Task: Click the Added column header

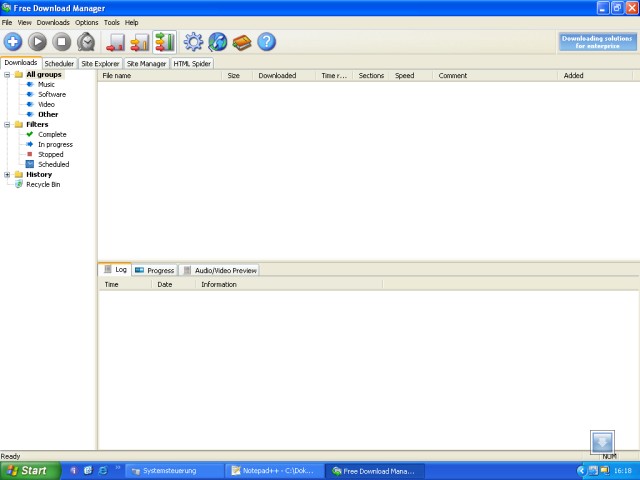Action: tap(595, 76)
